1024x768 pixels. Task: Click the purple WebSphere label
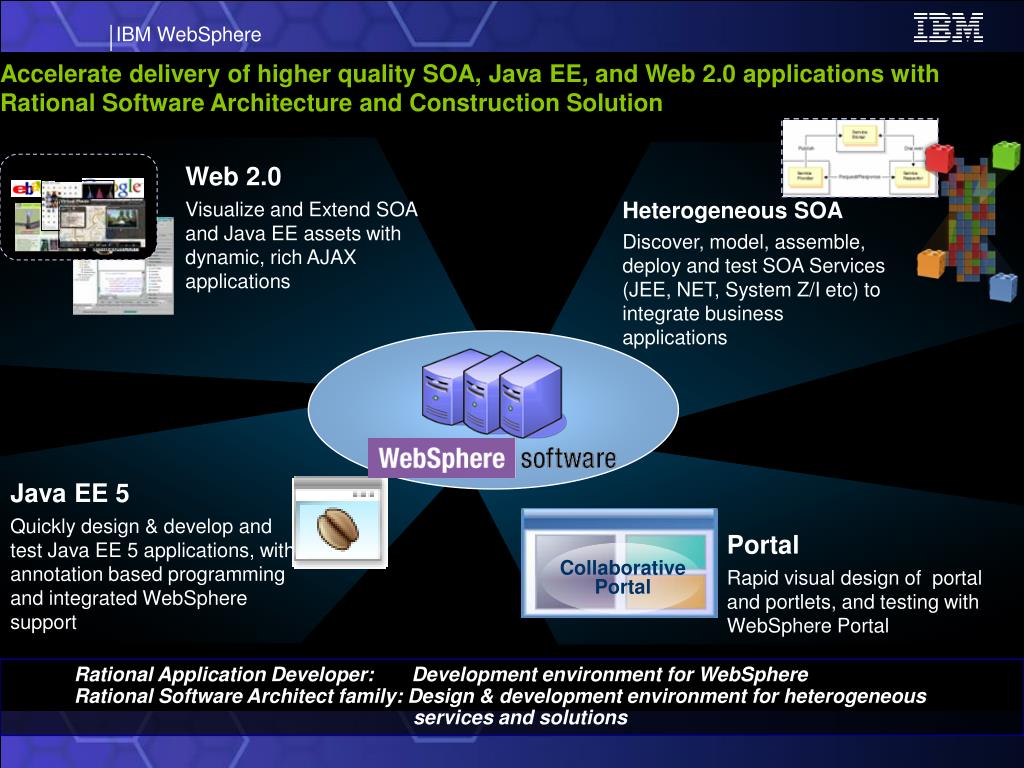(441, 458)
